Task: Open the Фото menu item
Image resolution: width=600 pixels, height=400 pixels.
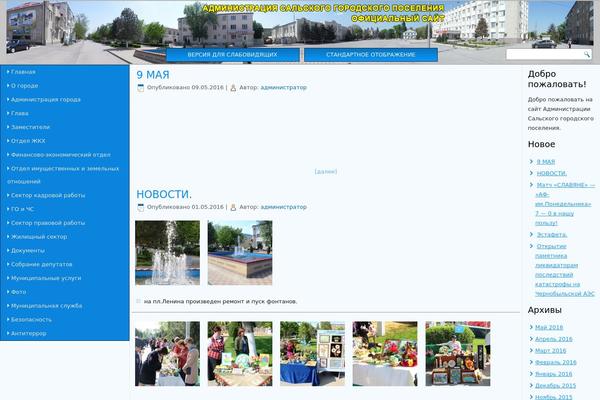Action: (18, 292)
